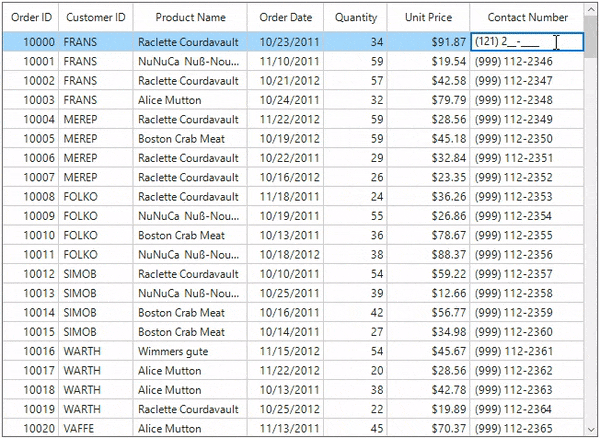This screenshot has height=438, width=600.
Task: Click contact number (999) 112-2346
Action: click(x=527, y=61)
